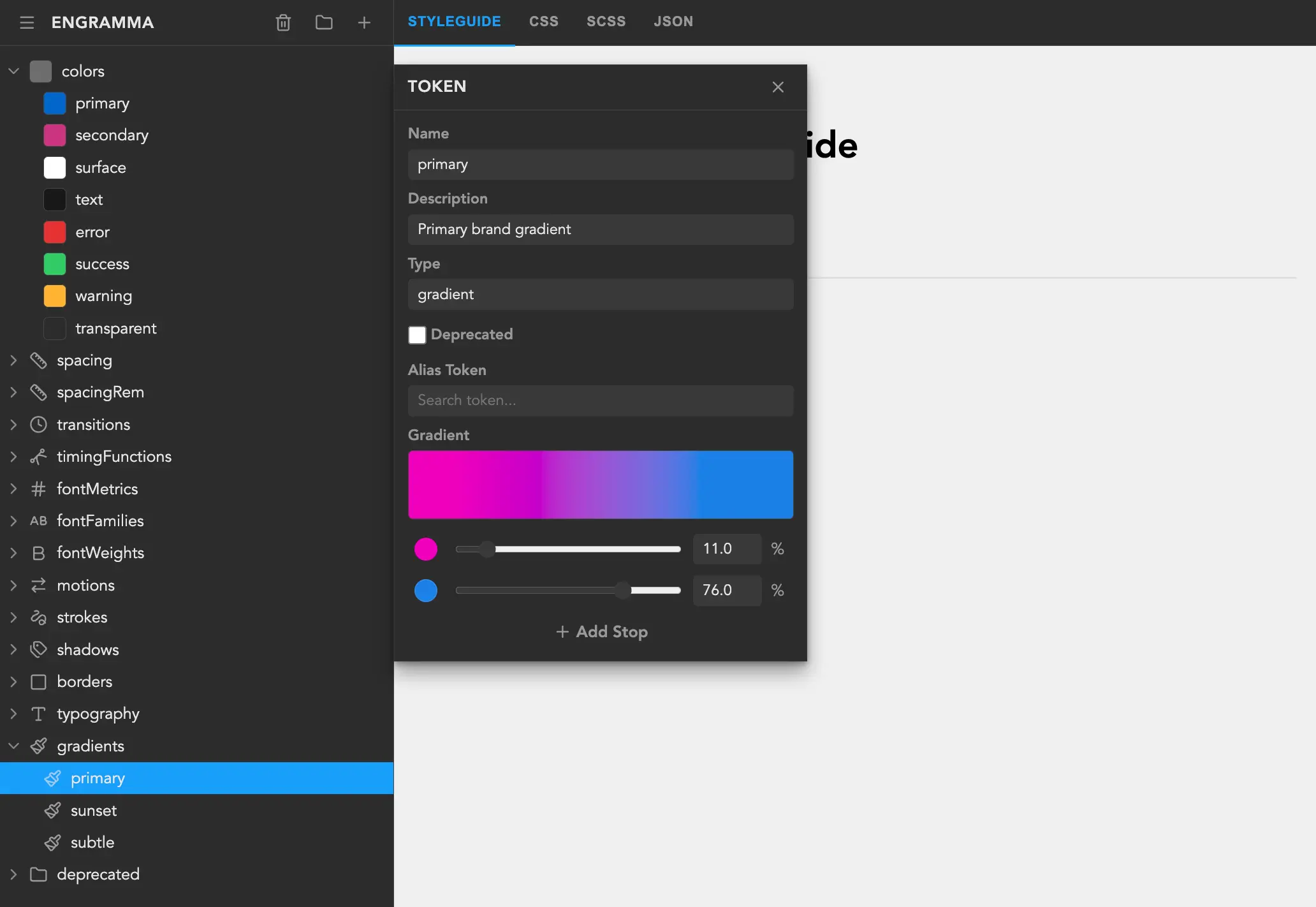Close the TOKEN panel

coord(777,87)
